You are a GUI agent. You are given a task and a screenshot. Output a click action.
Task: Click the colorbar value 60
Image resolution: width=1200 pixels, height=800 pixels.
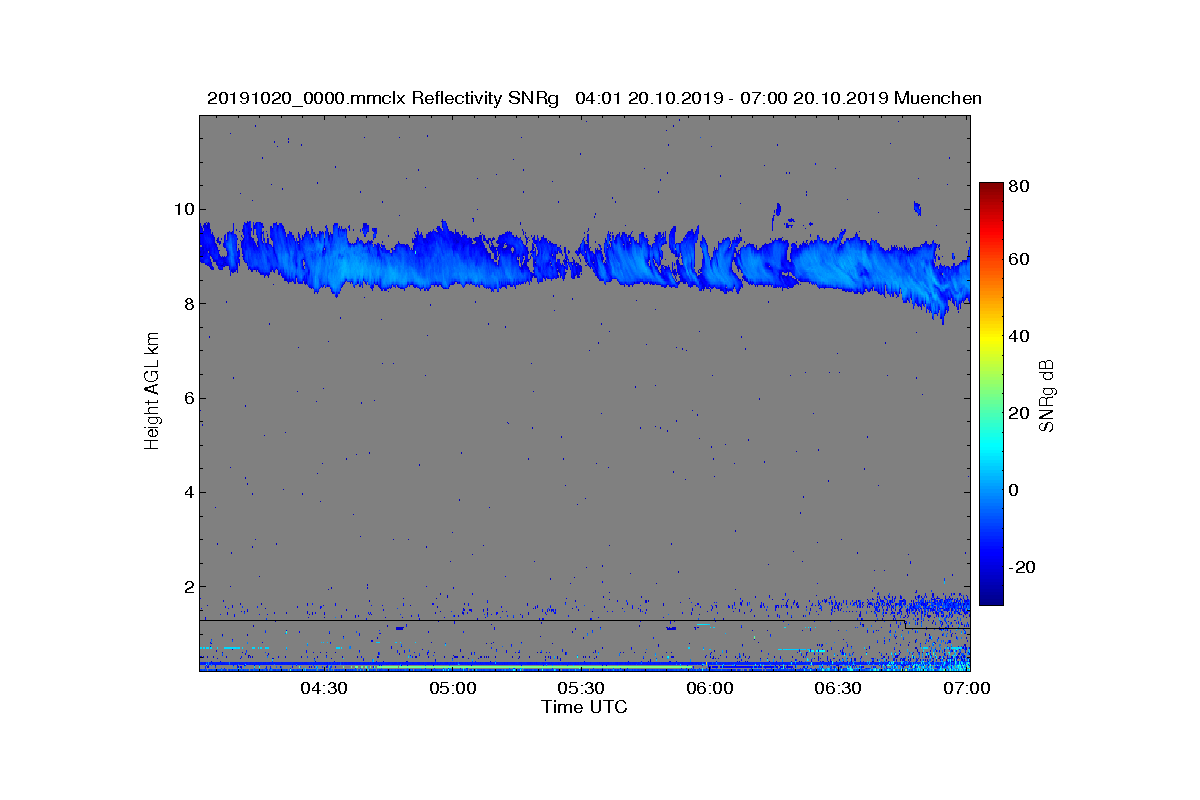[x=1020, y=260]
